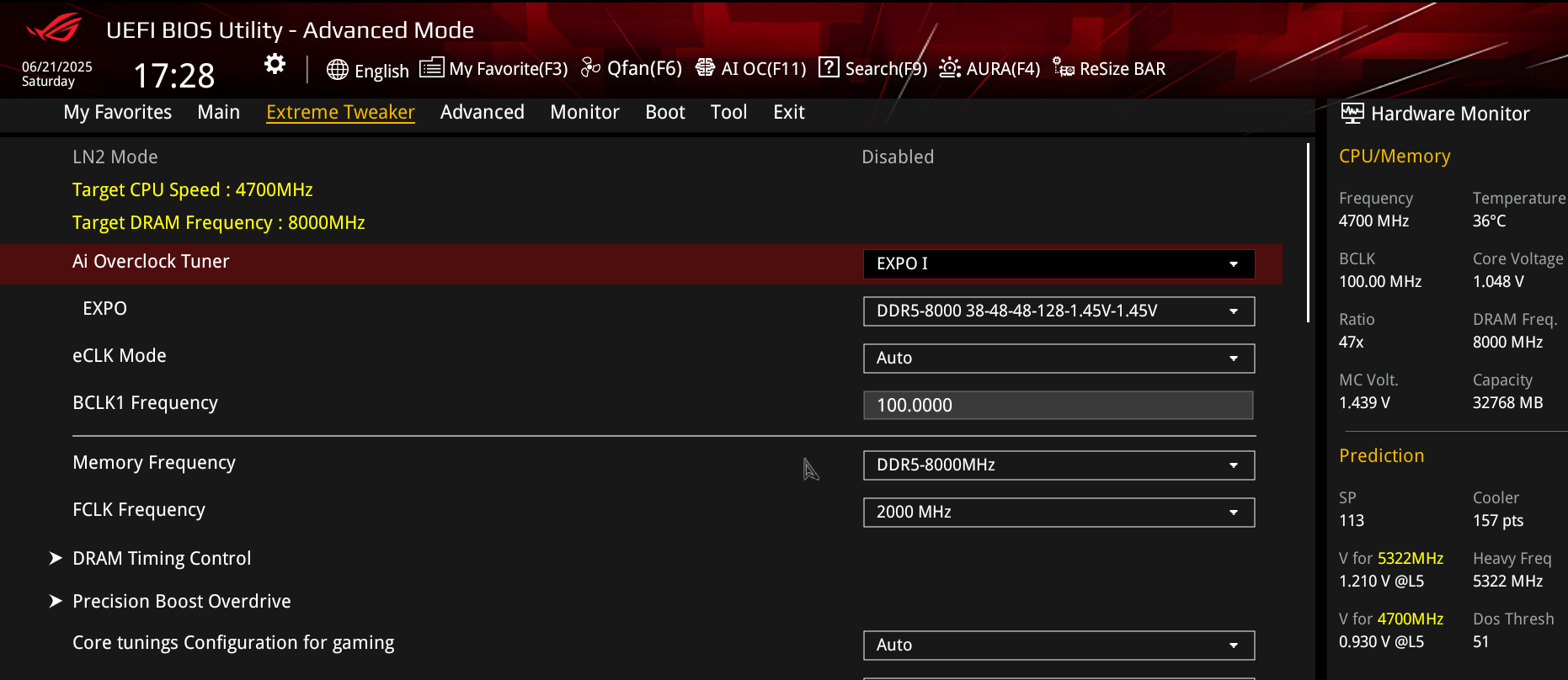Click the CPU/Memory section heading
1568x680 pixels.
[x=1395, y=157]
